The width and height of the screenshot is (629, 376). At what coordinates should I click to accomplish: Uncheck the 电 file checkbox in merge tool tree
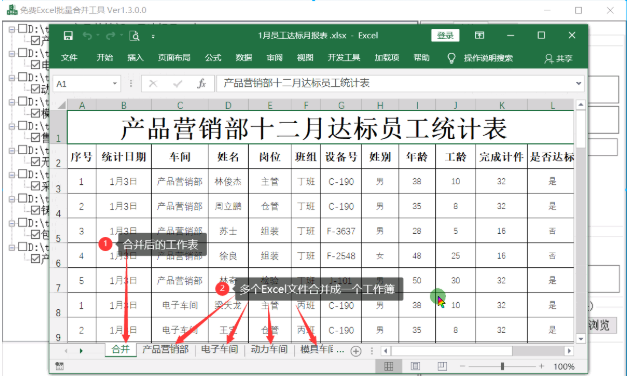click(x=35, y=65)
